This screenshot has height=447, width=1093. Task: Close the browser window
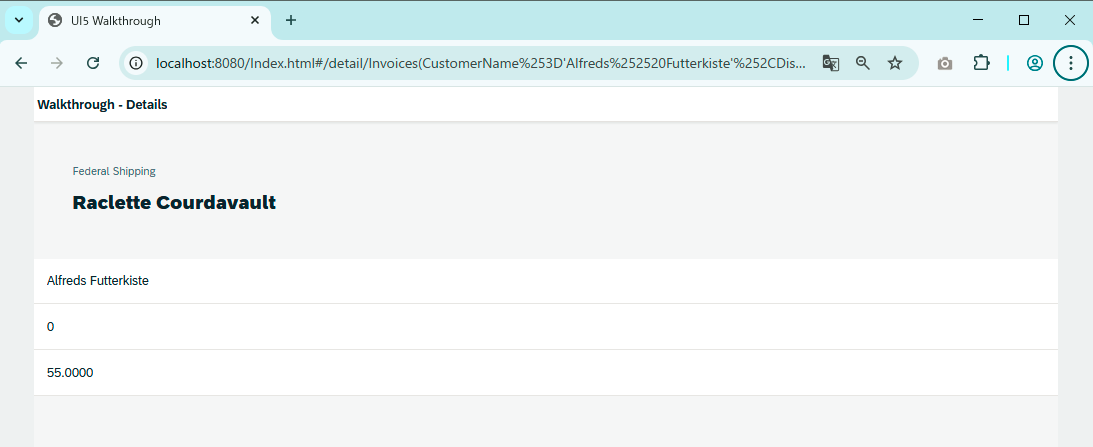click(x=1070, y=20)
